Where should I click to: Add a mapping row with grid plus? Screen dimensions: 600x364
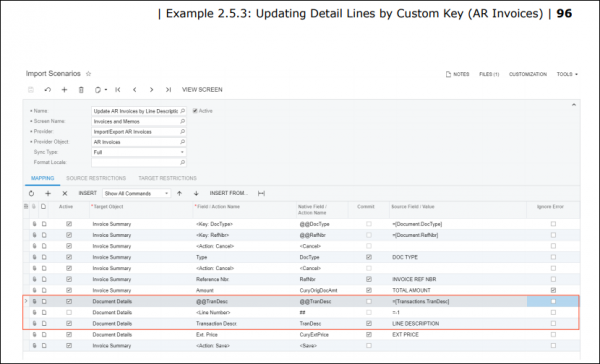pos(48,193)
